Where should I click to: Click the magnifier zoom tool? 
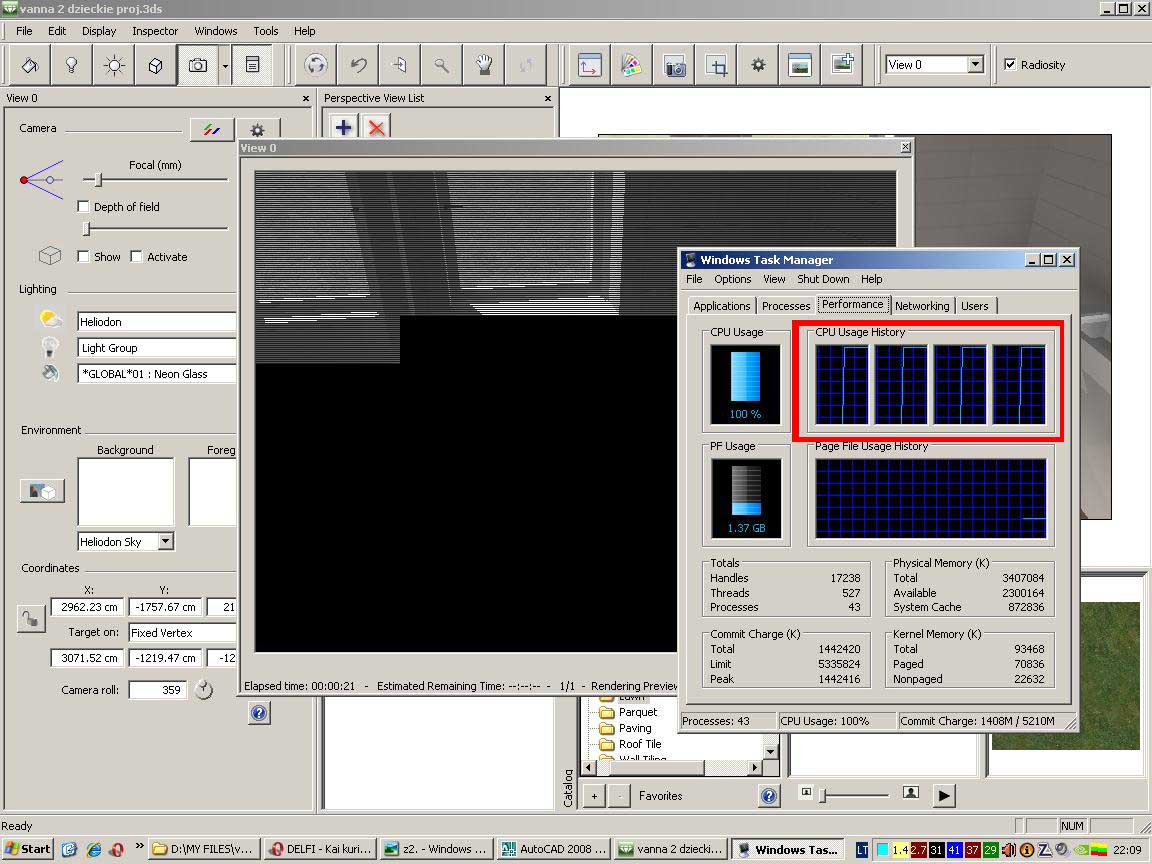pos(441,65)
